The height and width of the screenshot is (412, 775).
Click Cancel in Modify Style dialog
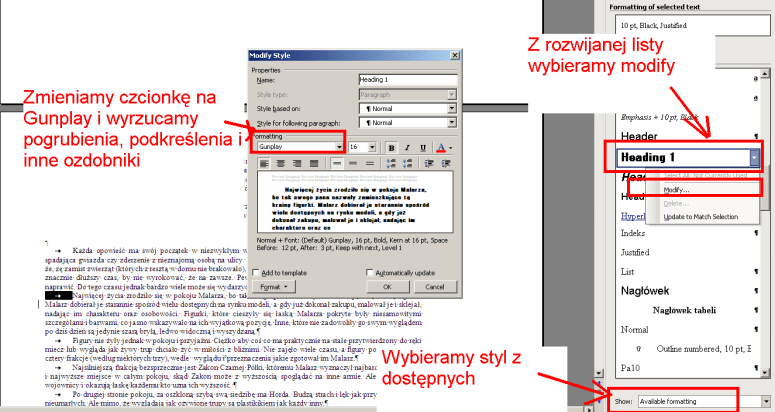(432, 285)
